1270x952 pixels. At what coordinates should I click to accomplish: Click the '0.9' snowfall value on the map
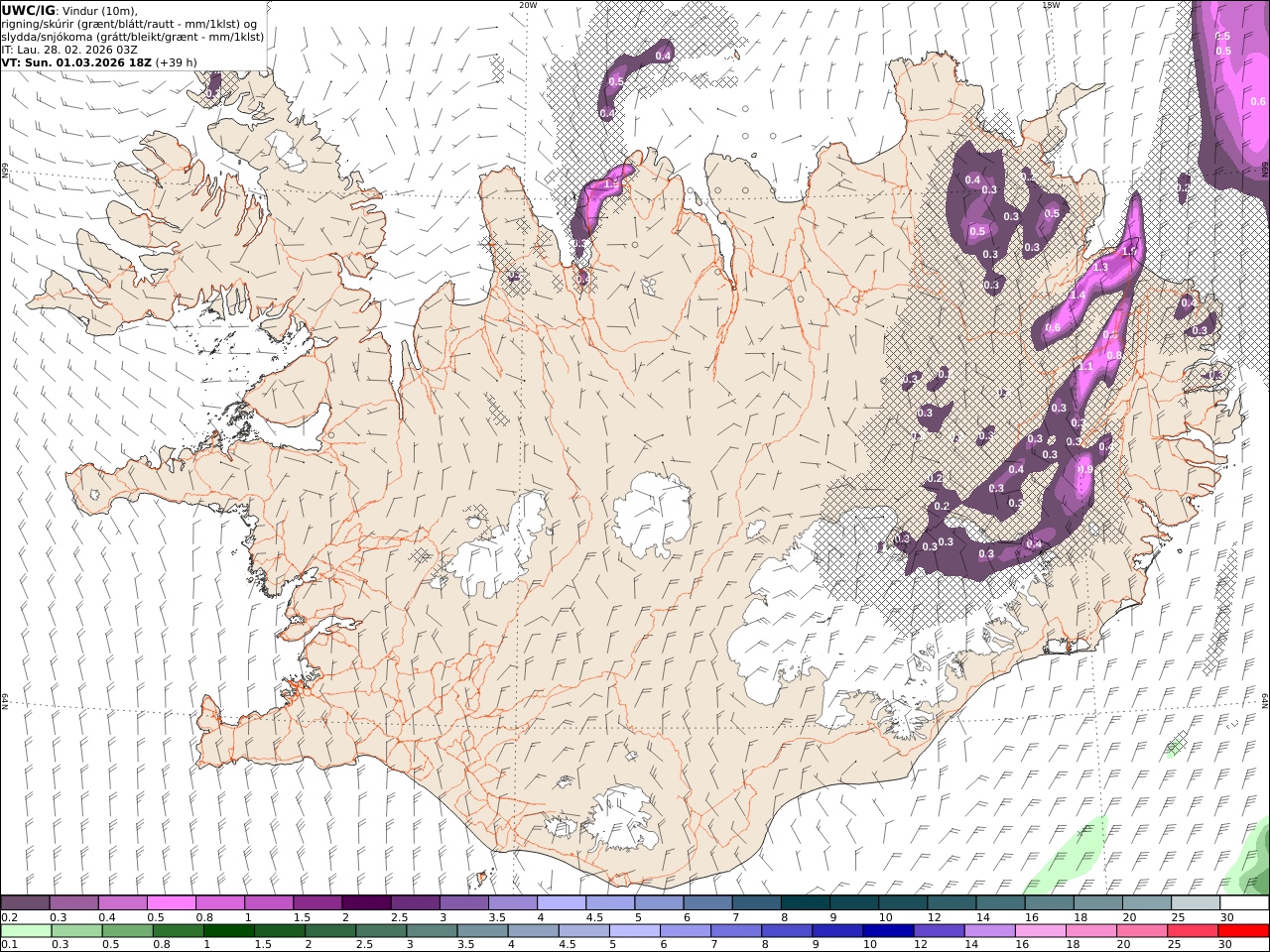[x=1085, y=470]
